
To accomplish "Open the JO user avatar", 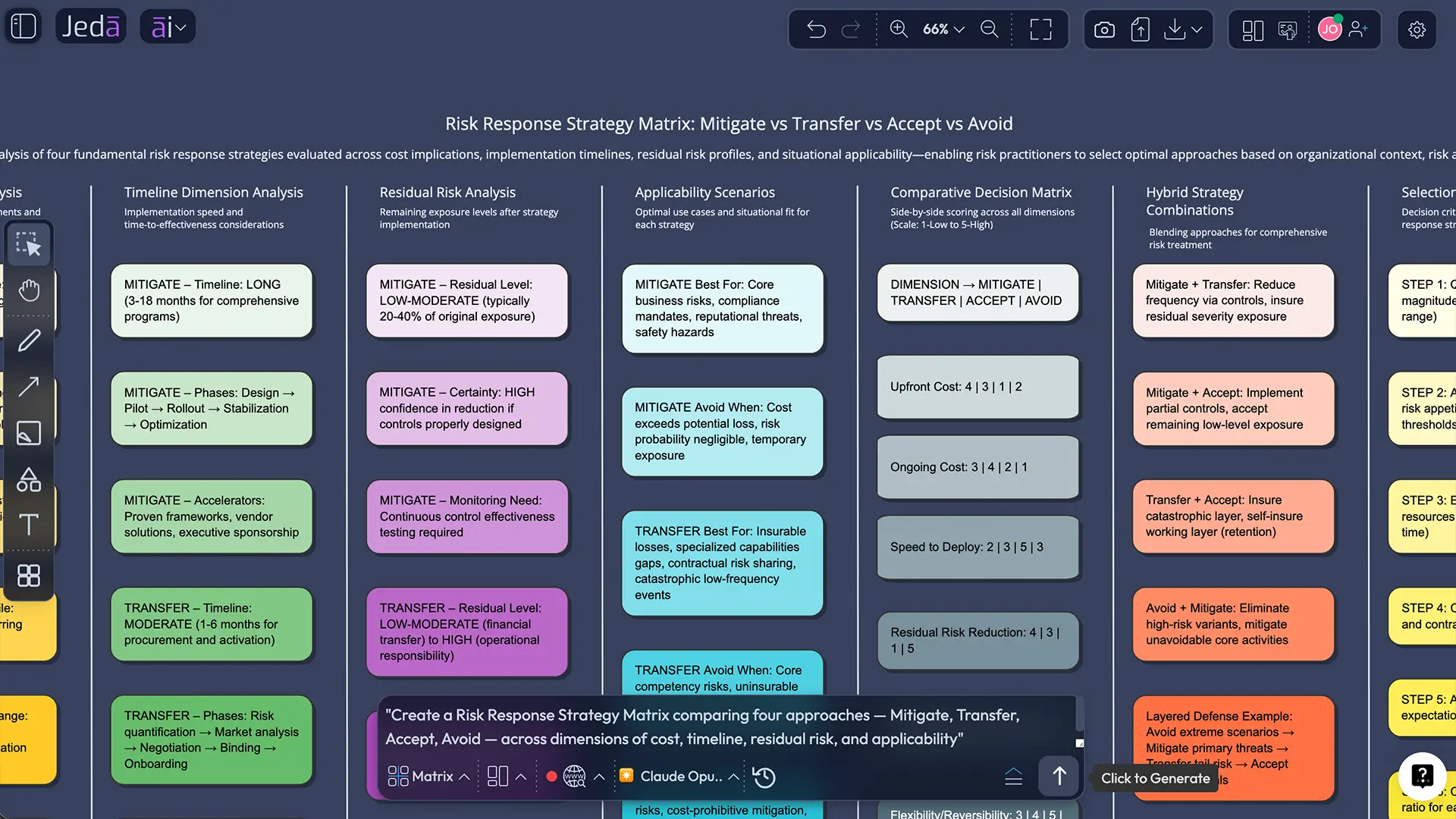I will [1330, 30].
